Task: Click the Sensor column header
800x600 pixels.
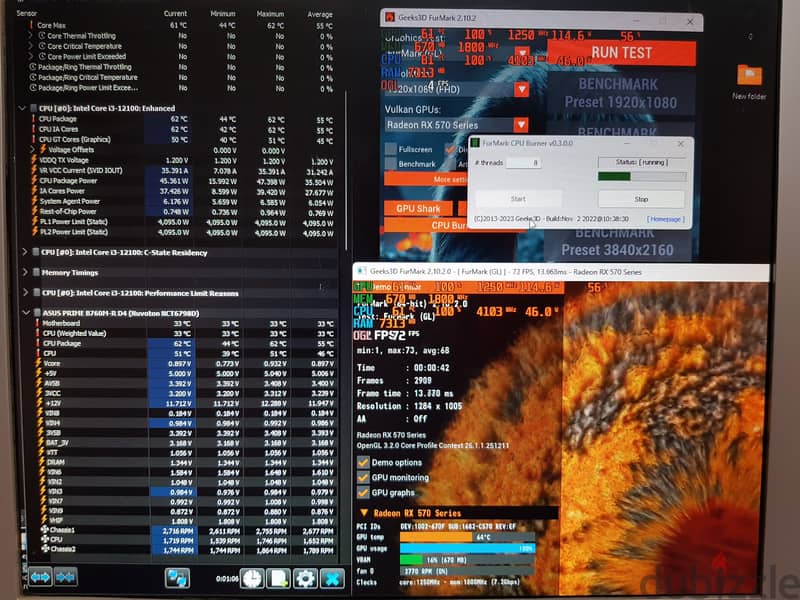Action: [27, 13]
